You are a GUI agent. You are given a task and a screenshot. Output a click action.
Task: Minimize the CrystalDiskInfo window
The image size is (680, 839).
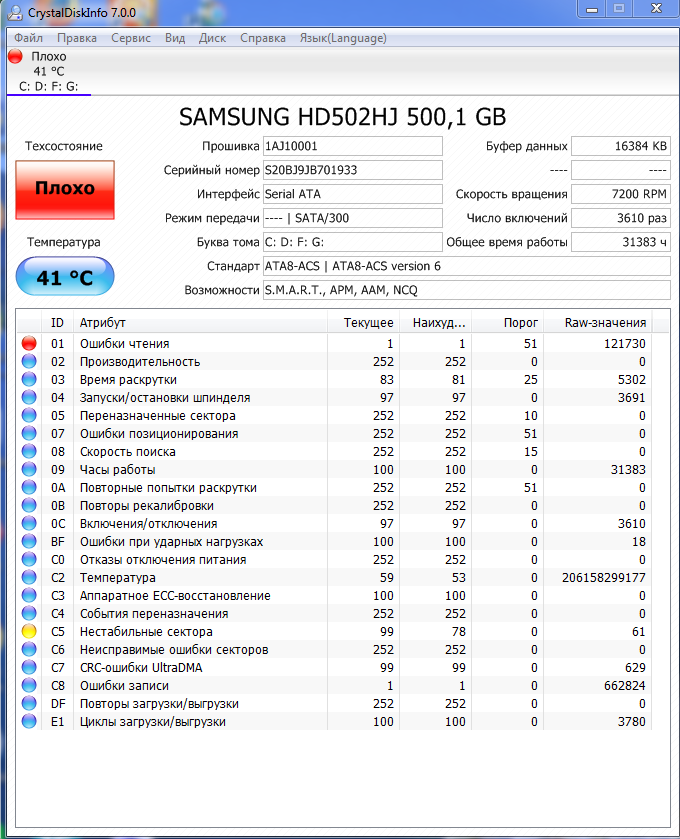tap(592, 9)
